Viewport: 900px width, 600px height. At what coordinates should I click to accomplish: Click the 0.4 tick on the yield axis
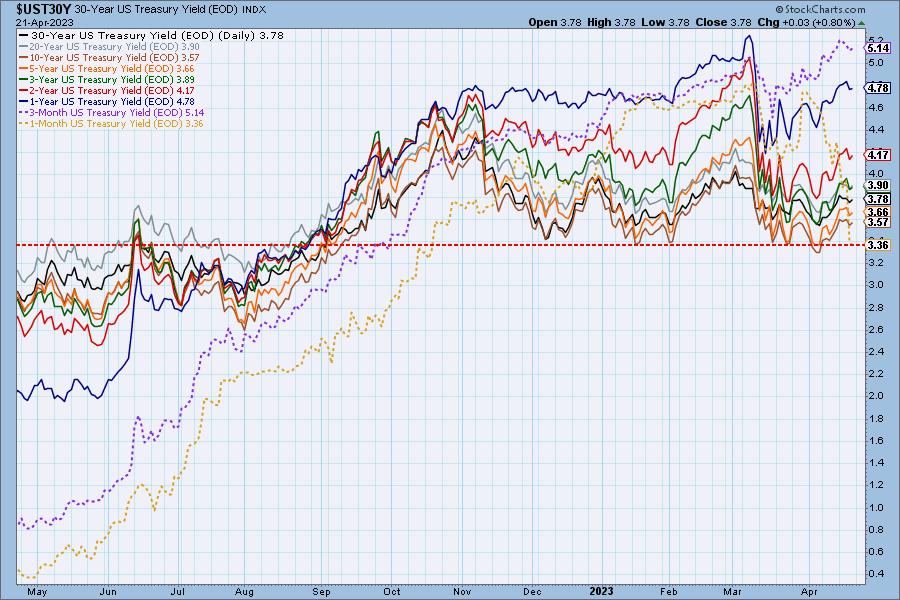(876, 574)
